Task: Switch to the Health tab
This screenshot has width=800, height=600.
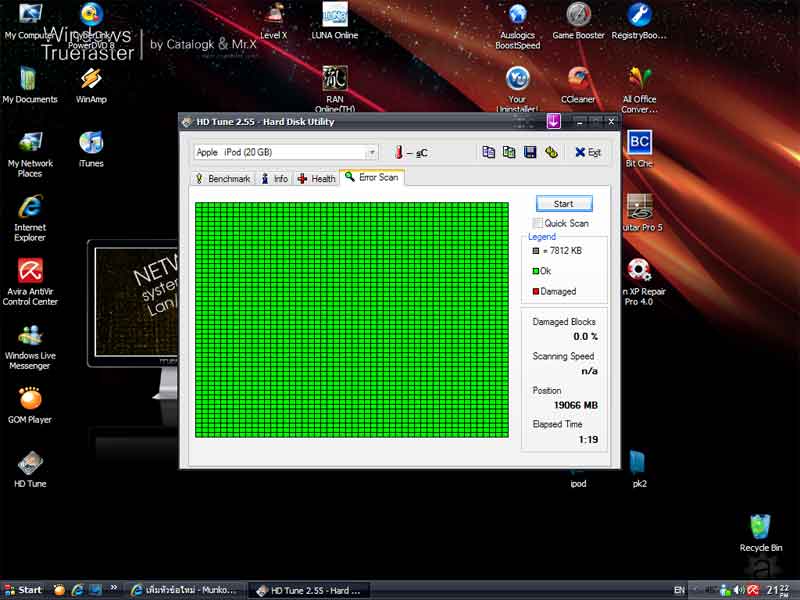Action: (x=316, y=178)
